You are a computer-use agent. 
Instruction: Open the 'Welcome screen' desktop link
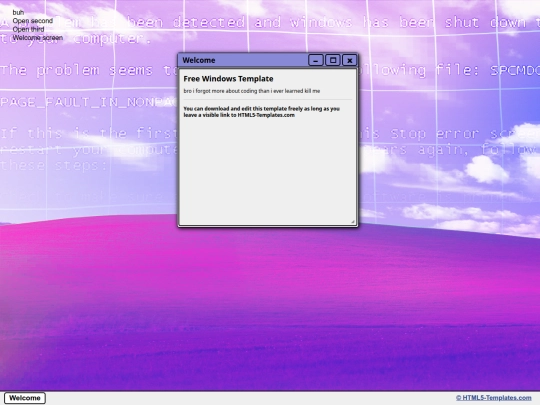38,38
